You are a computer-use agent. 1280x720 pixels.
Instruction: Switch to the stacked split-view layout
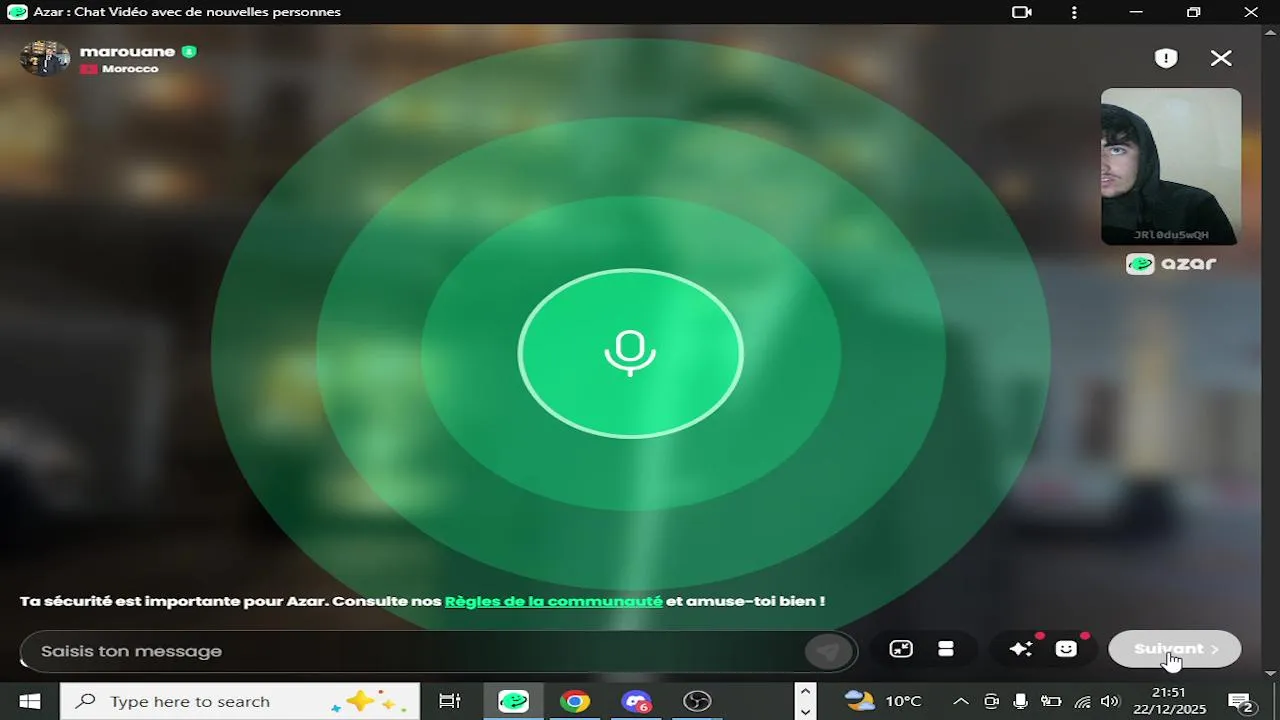pos(946,649)
